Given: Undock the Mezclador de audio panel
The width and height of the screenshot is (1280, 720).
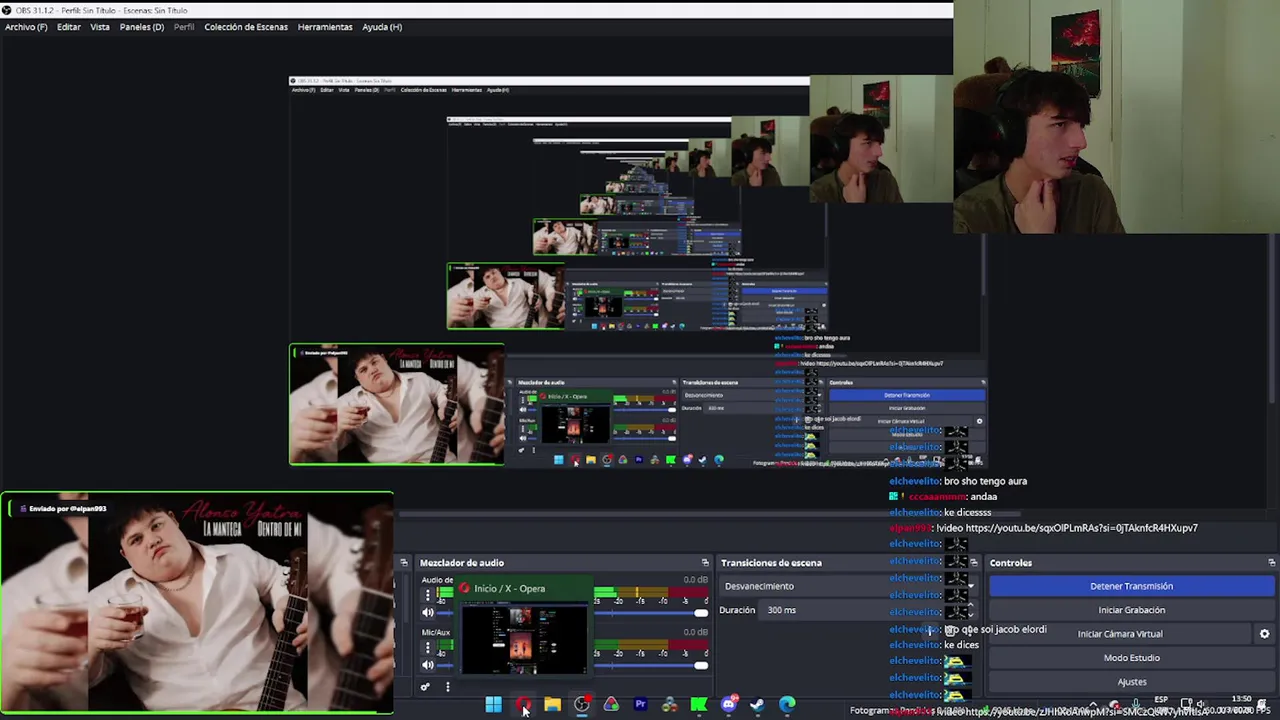Looking at the screenshot, I should 705,563.
